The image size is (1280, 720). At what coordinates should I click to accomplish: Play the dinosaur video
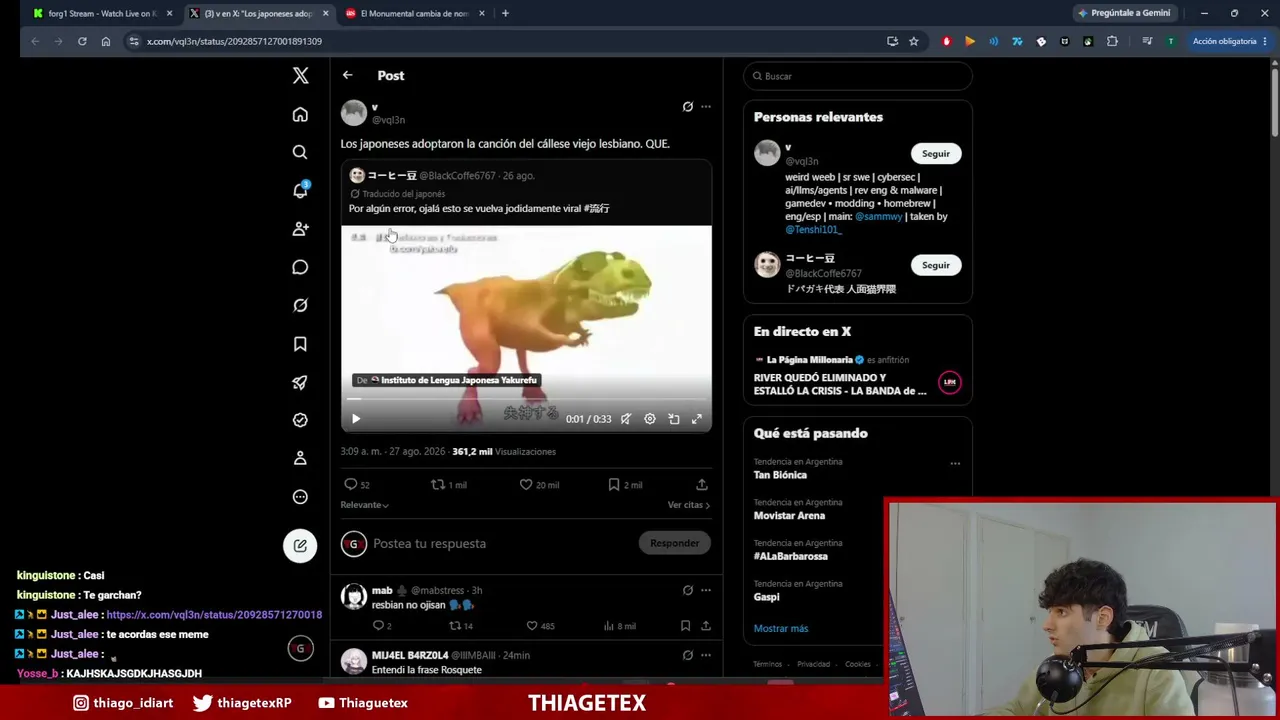pos(356,419)
